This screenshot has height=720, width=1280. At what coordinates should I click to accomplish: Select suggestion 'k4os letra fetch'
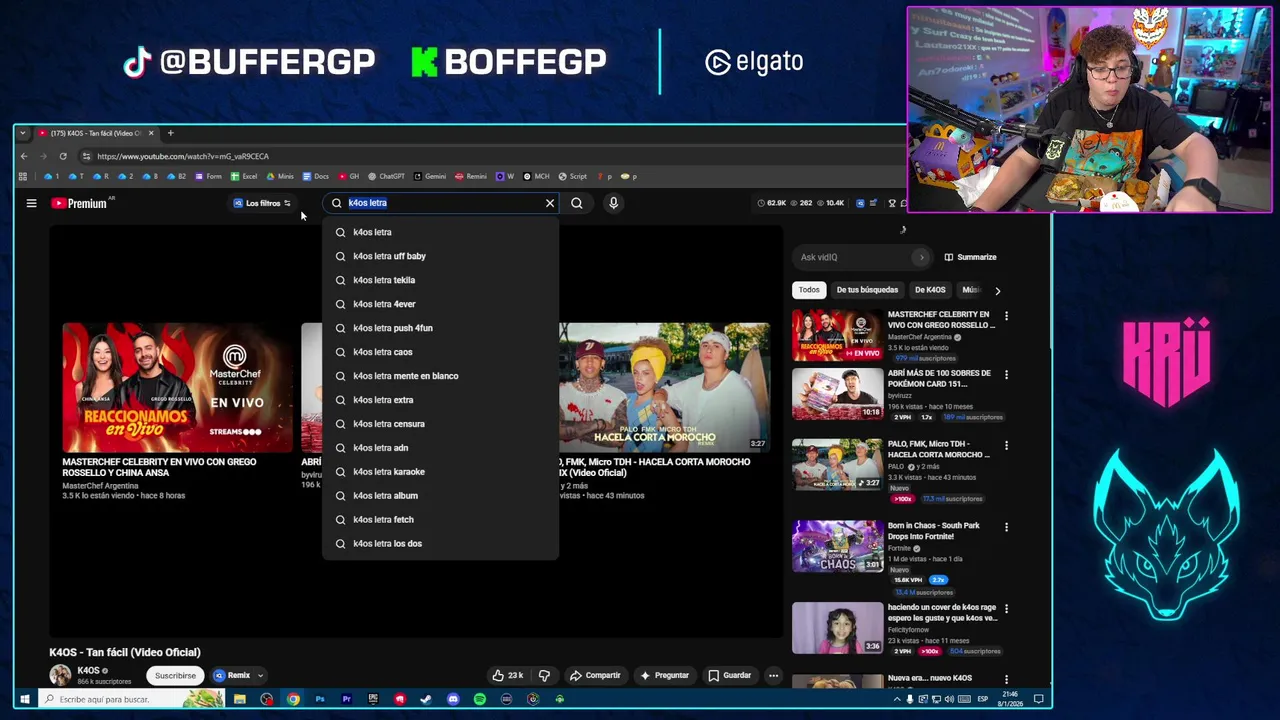(x=440, y=520)
